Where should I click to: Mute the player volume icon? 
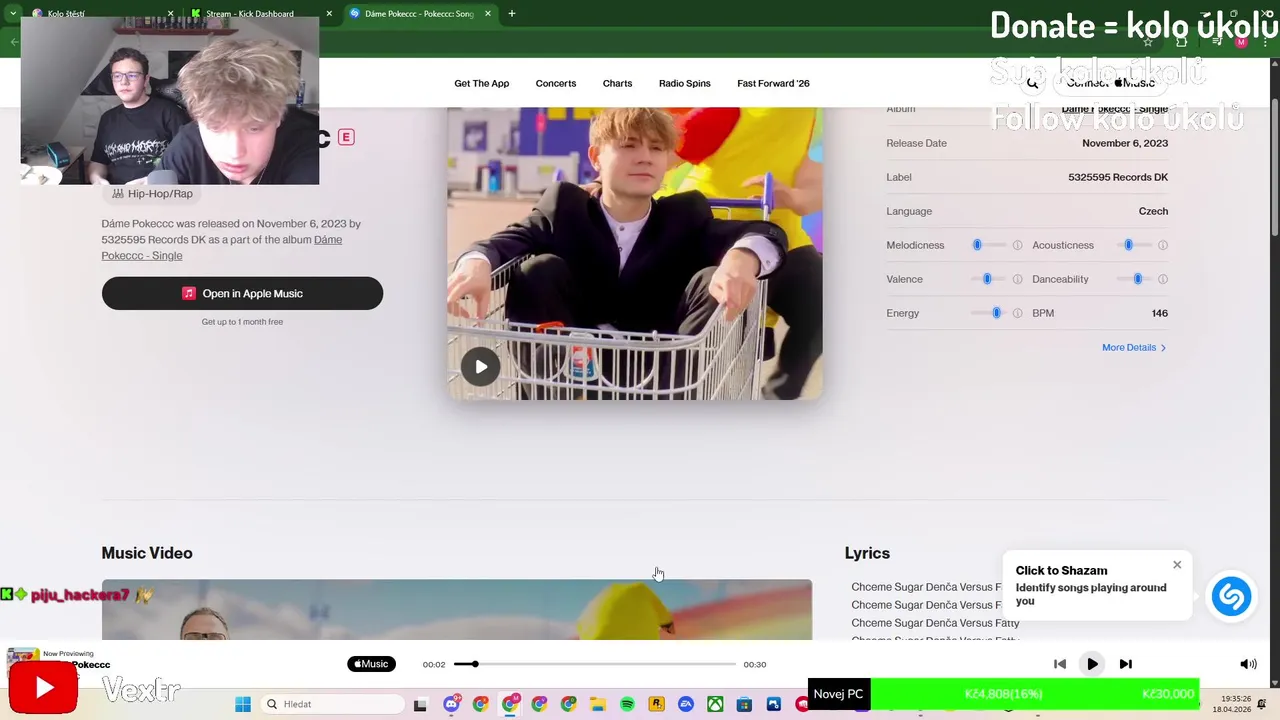coord(1248,664)
